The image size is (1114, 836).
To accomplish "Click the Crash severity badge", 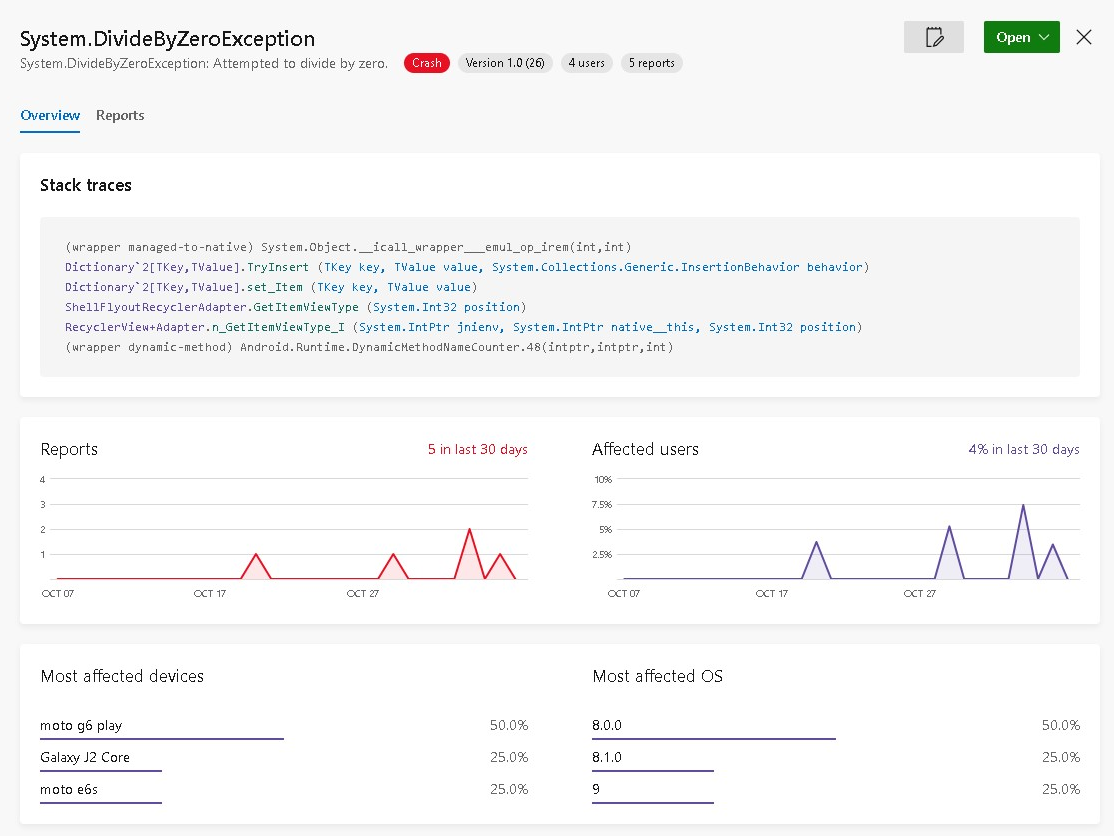I will tap(426, 62).
